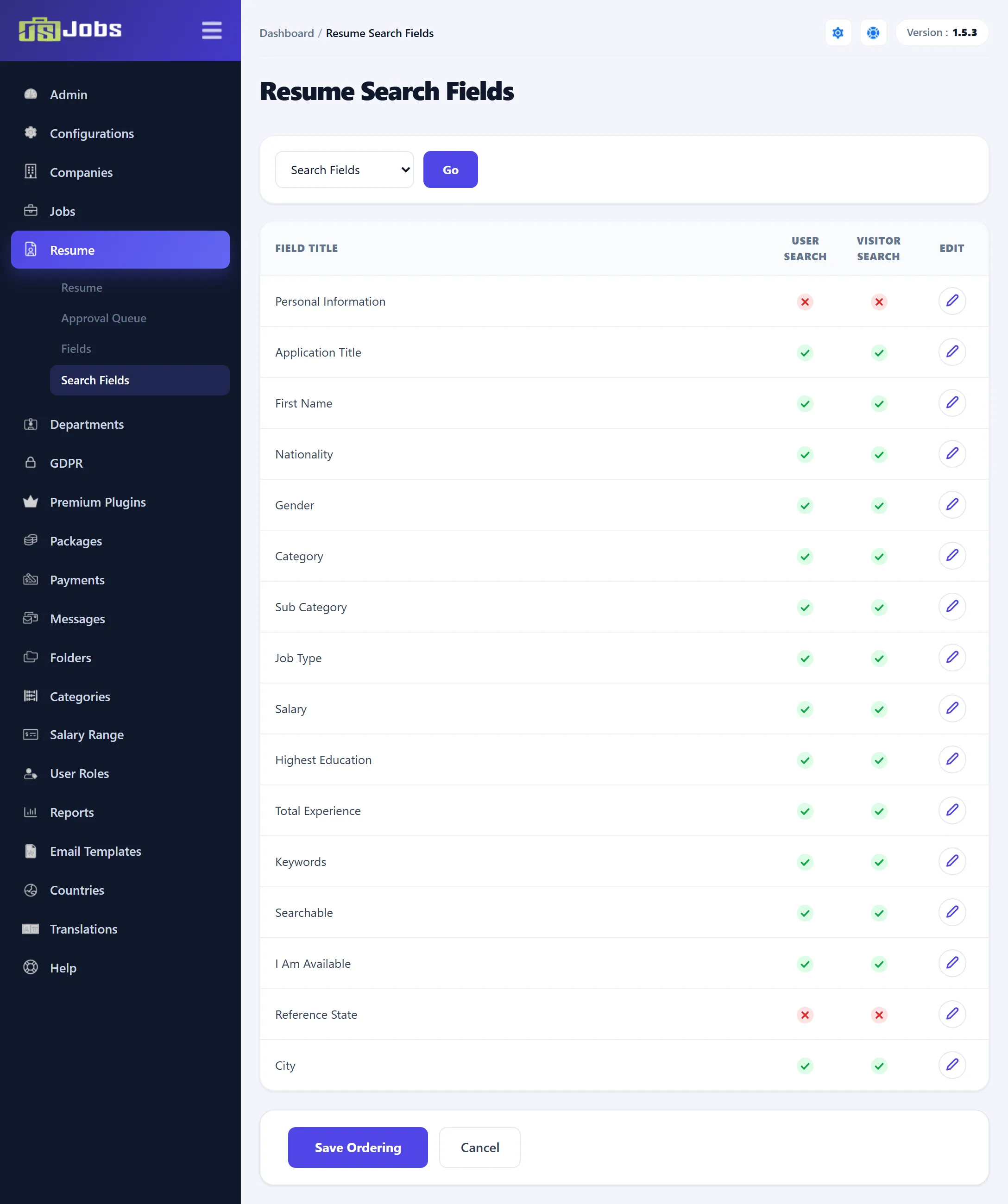Image resolution: width=1008 pixels, height=1204 pixels.
Task: Toggle User Search status for Personal Information
Action: pyautogui.click(x=805, y=301)
